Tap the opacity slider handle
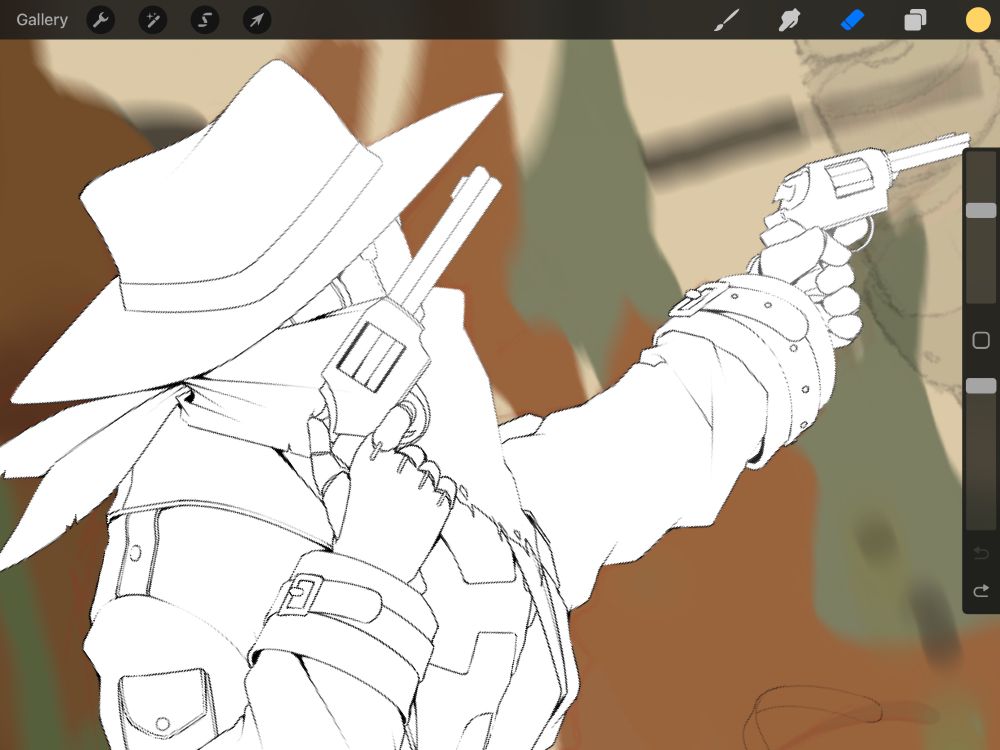1000x750 pixels. [x=981, y=385]
